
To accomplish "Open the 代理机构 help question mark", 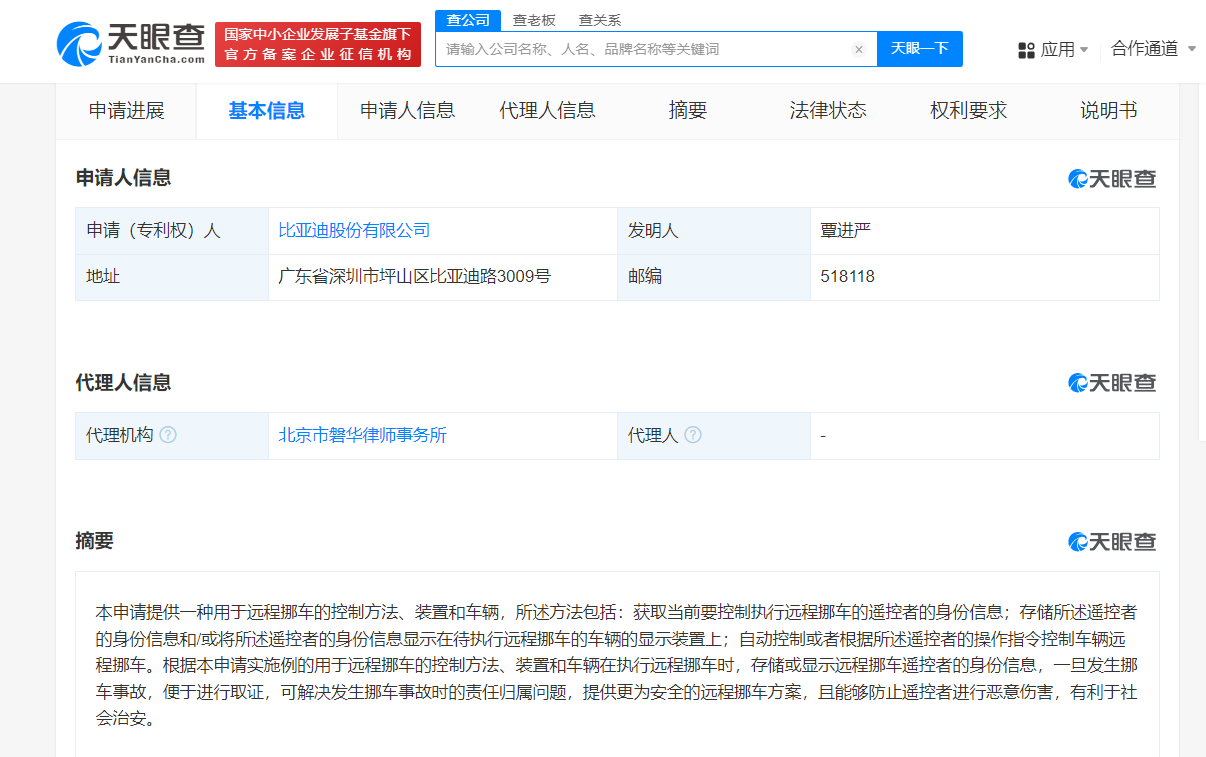I will click(x=169, y=435).
